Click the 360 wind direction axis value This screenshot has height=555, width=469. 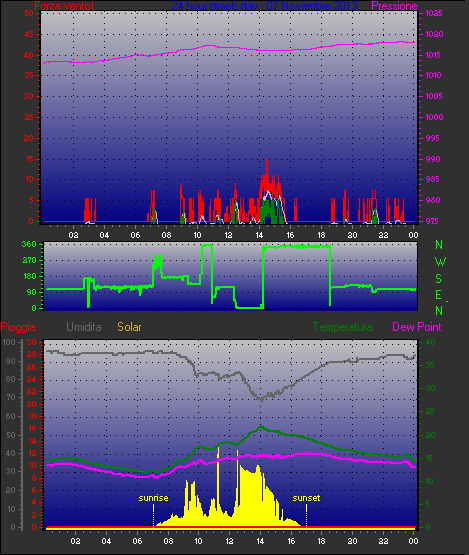pyautogui.click(x=29, y=244)
